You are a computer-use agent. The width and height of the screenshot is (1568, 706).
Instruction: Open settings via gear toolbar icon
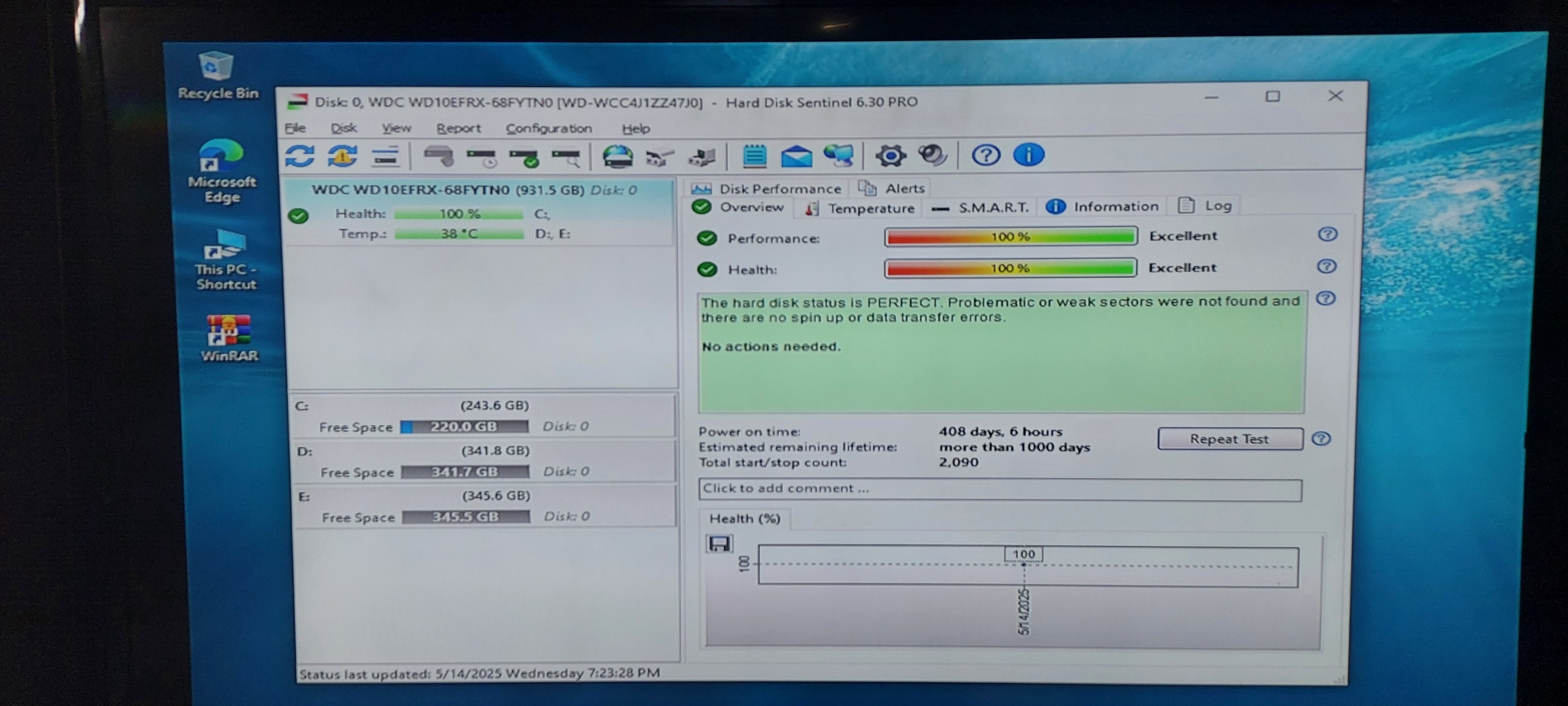[890, 156]
